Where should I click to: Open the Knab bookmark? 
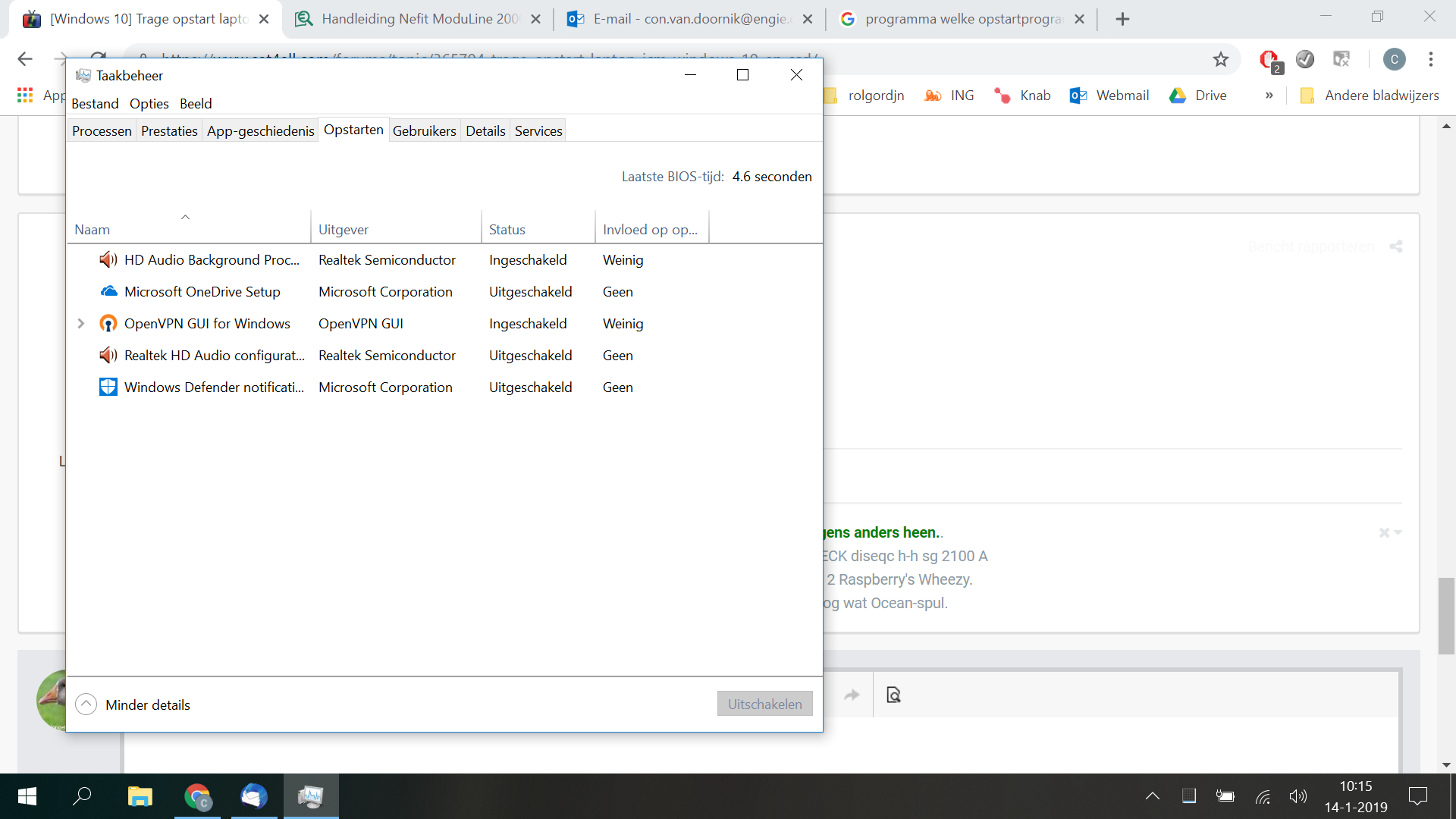(x=1022, y=95)
